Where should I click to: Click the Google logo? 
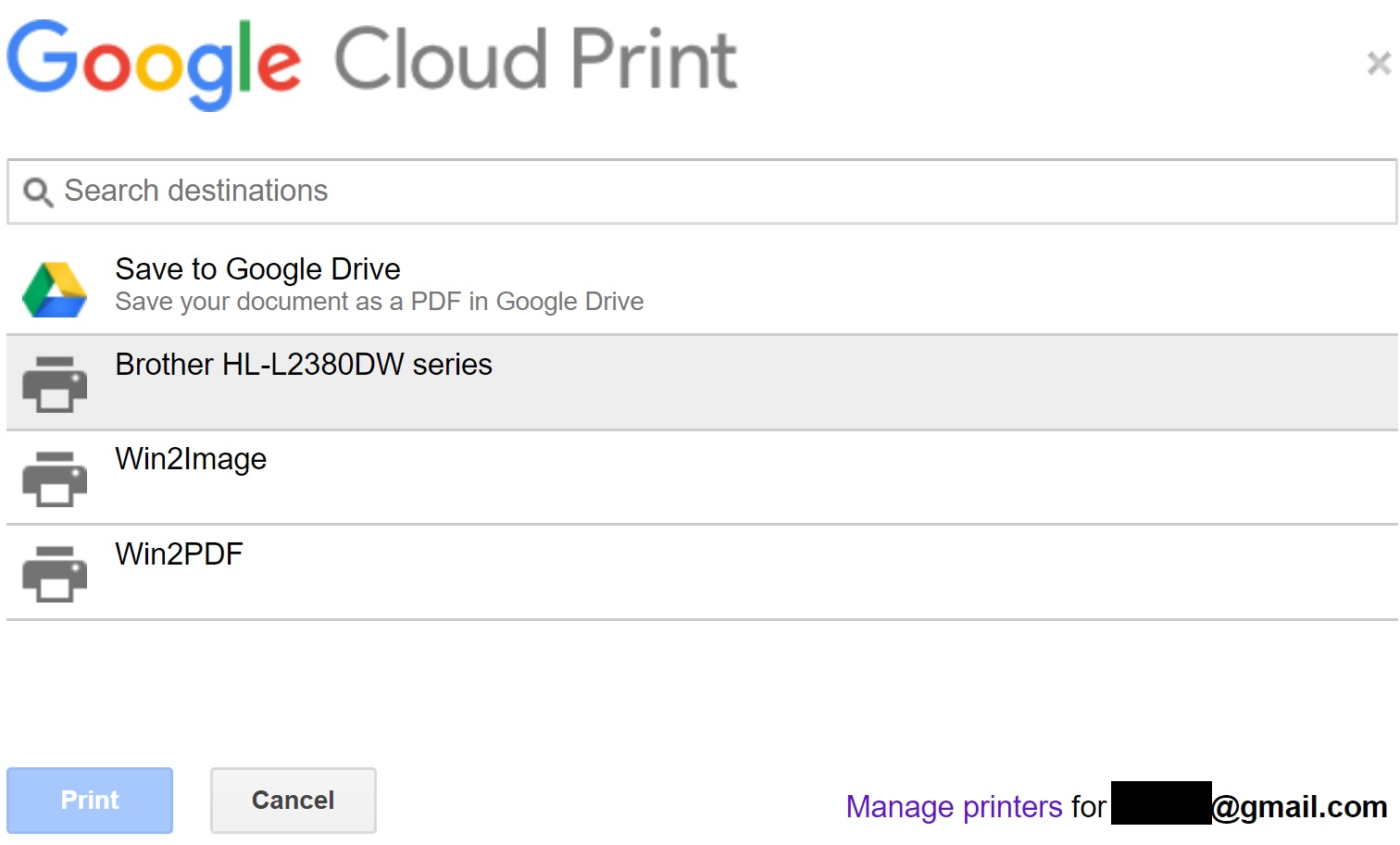(153, 62)
